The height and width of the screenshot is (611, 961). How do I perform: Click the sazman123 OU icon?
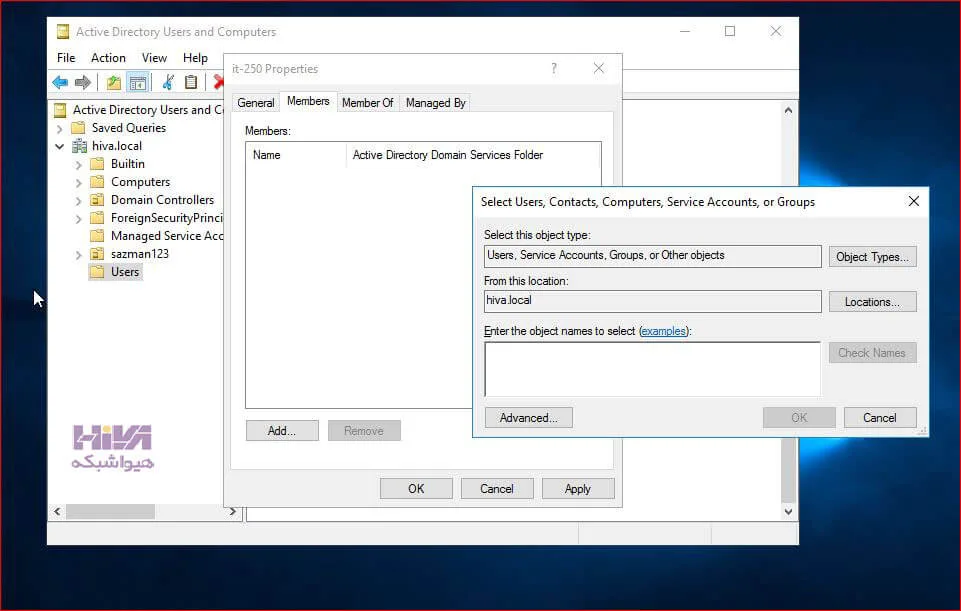[x=97, y=254]
